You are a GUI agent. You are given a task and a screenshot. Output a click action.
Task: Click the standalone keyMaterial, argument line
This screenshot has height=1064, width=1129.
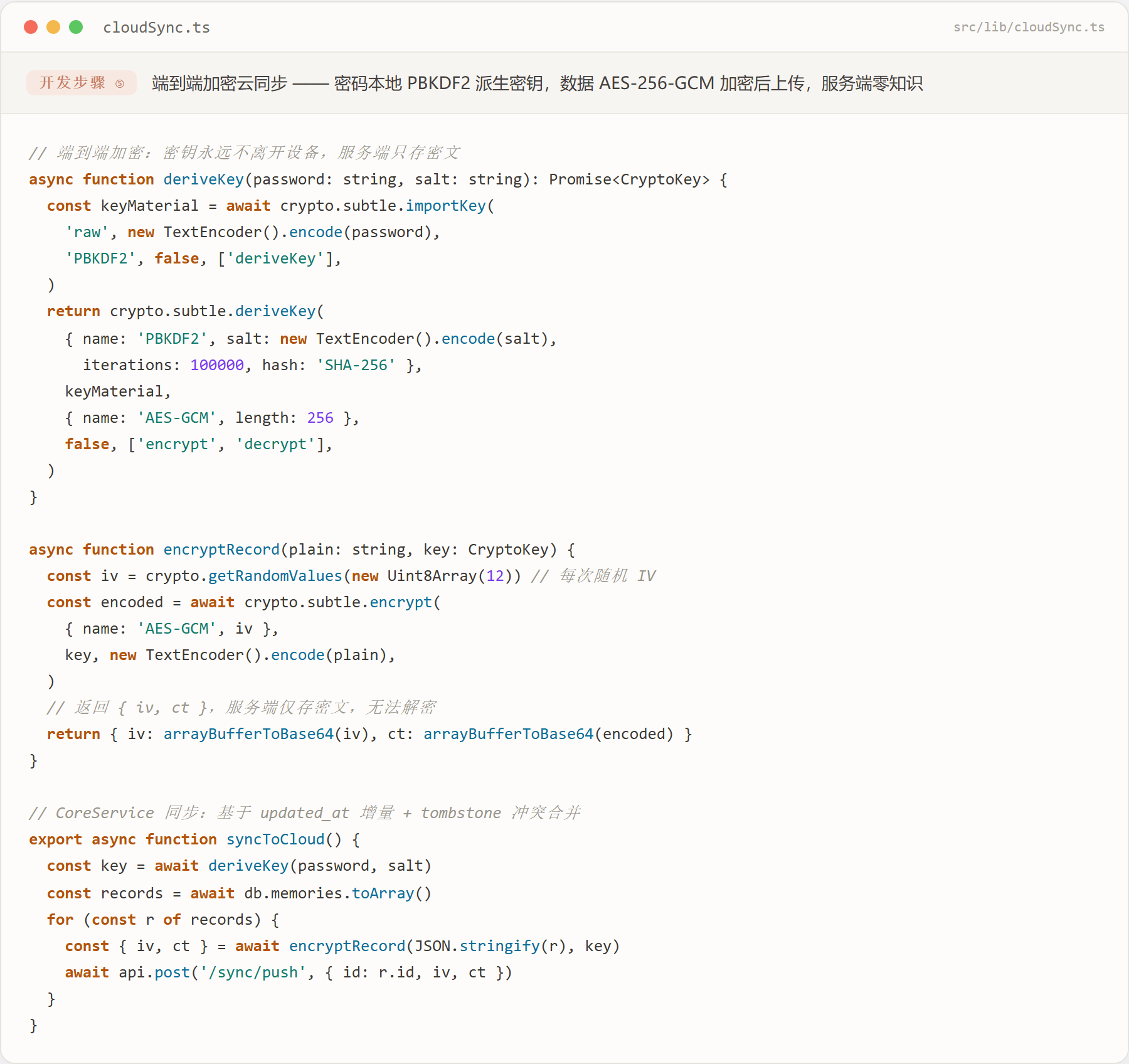point(118,391)
